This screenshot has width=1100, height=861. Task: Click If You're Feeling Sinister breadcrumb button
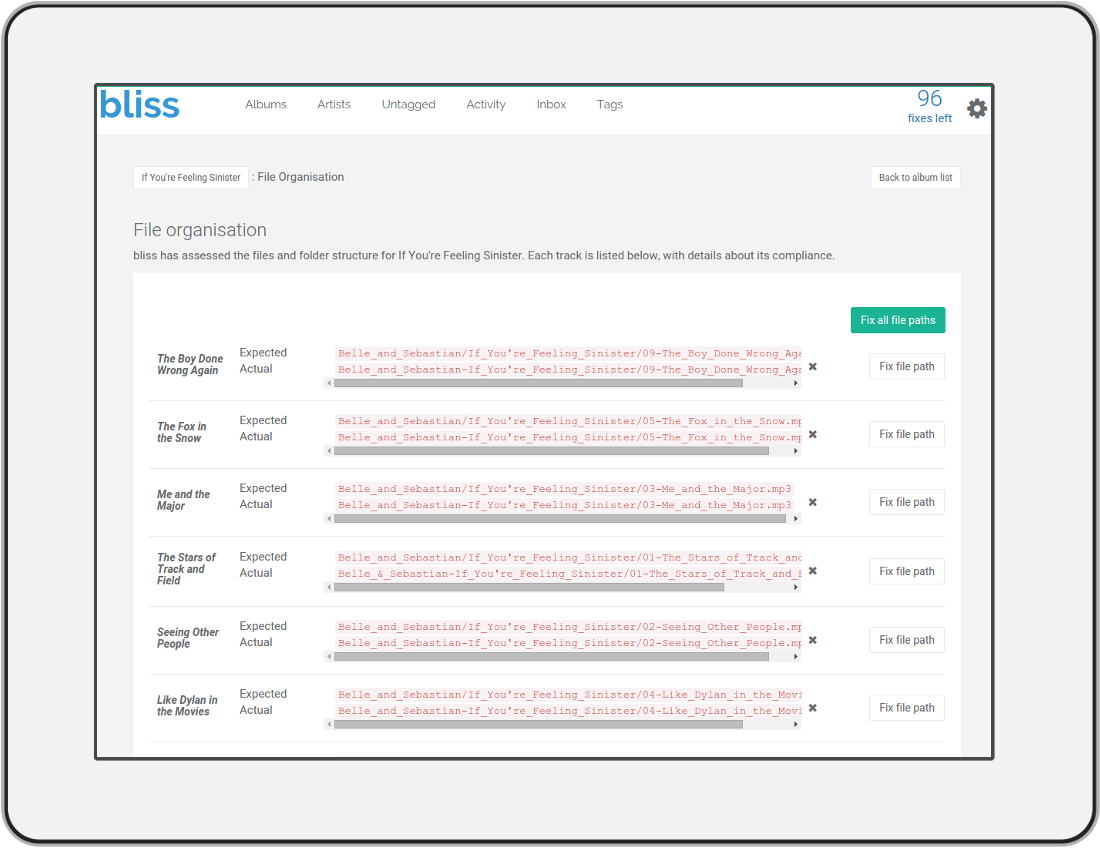click(x=191, y=178)
